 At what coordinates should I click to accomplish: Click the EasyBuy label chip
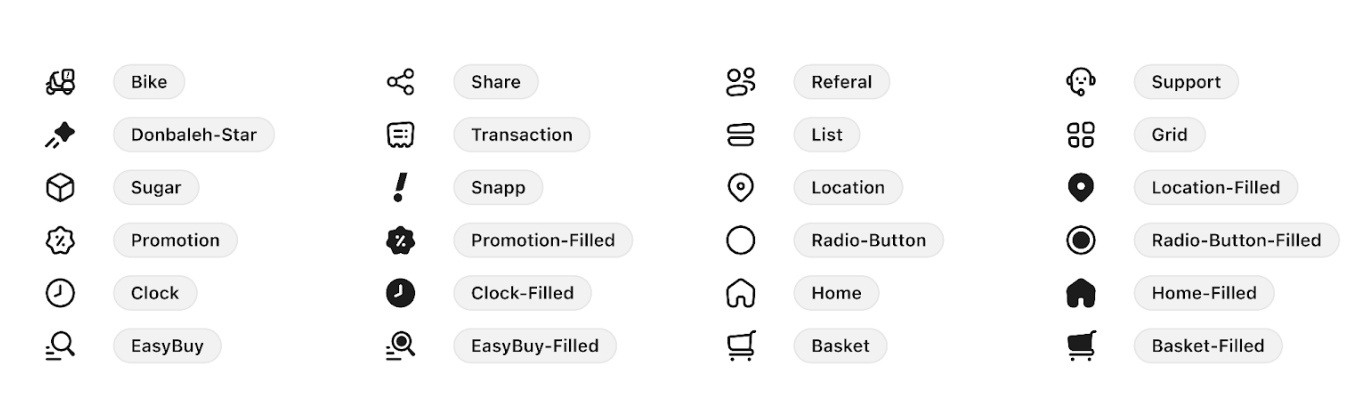pyautogui.click(x=167, y=346)
